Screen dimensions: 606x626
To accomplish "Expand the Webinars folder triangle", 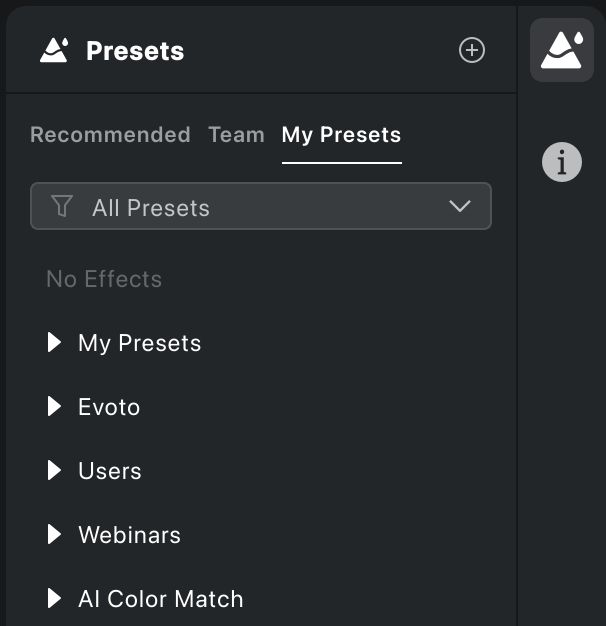I will point(54,534).
